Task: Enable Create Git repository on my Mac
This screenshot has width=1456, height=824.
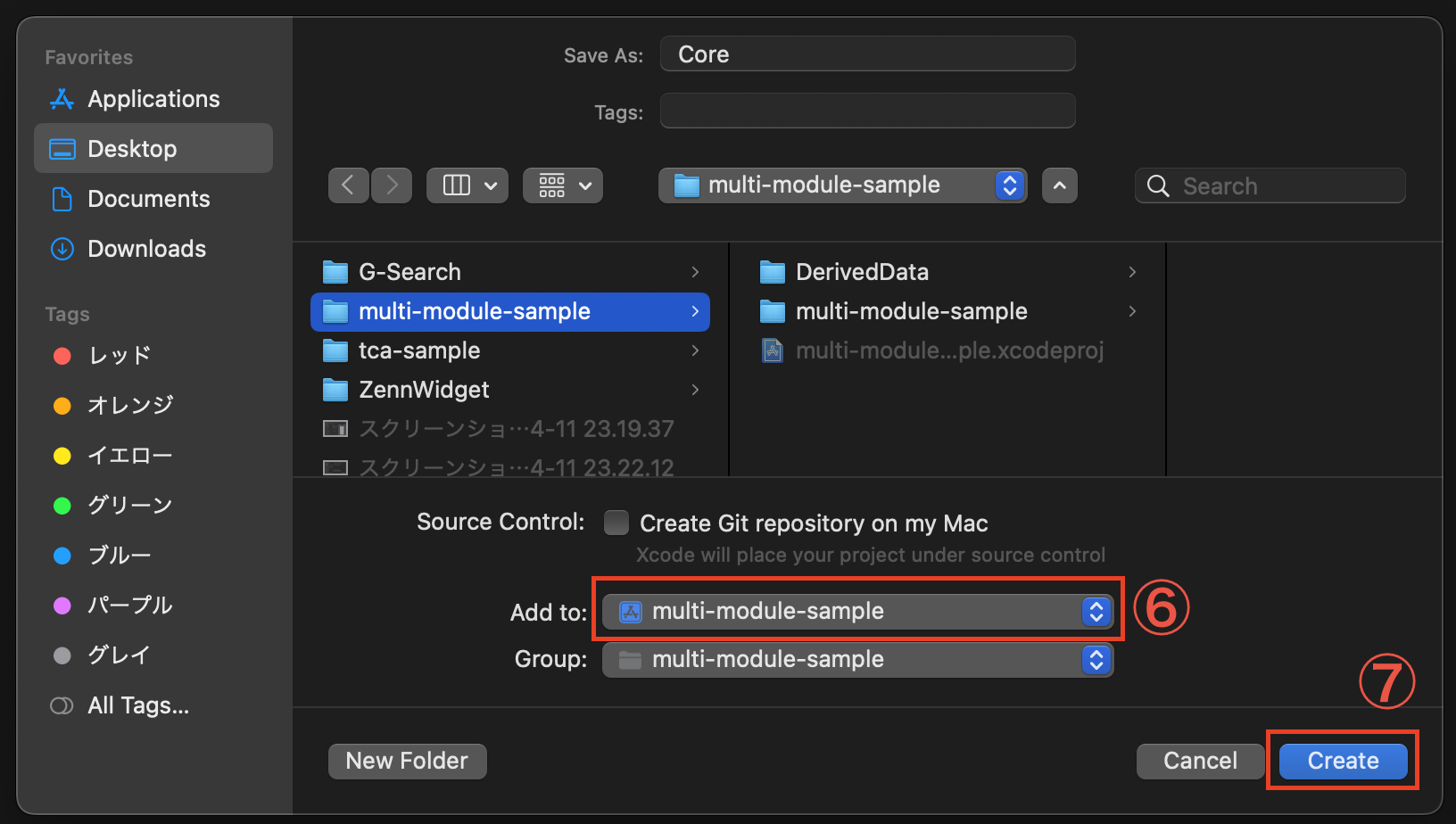Action: click(616, 523)
